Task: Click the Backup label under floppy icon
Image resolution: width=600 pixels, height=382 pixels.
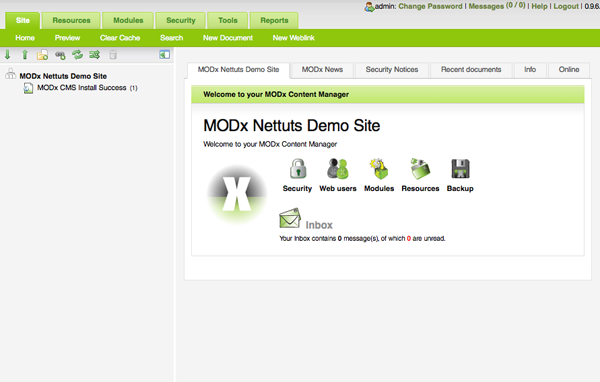Action: point(460,188)
